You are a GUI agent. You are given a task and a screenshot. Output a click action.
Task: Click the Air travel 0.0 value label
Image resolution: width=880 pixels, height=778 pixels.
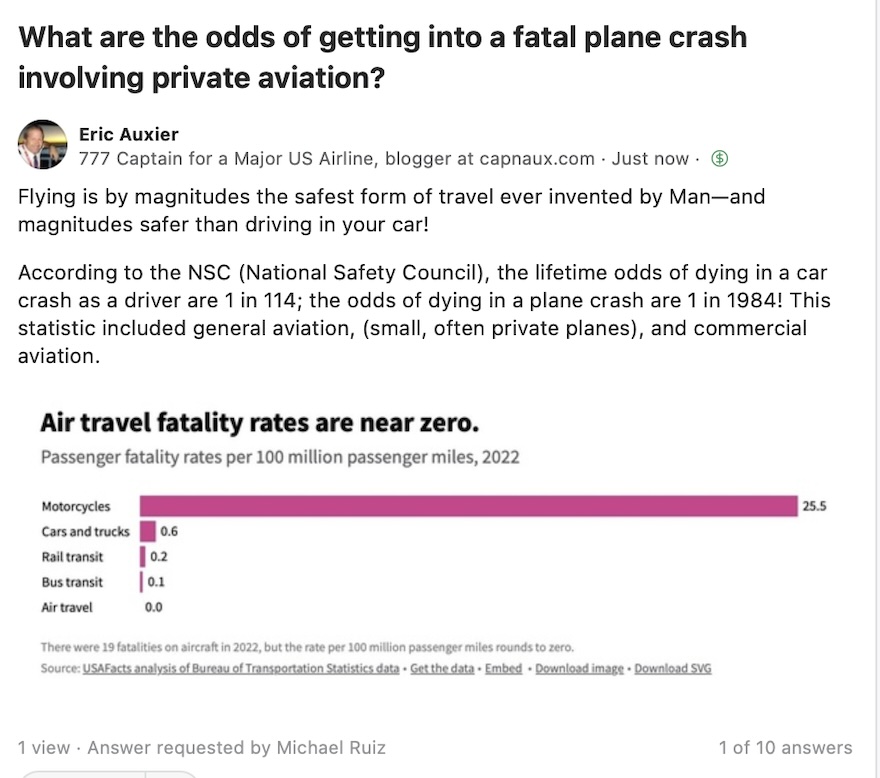(x=153, y=607)
